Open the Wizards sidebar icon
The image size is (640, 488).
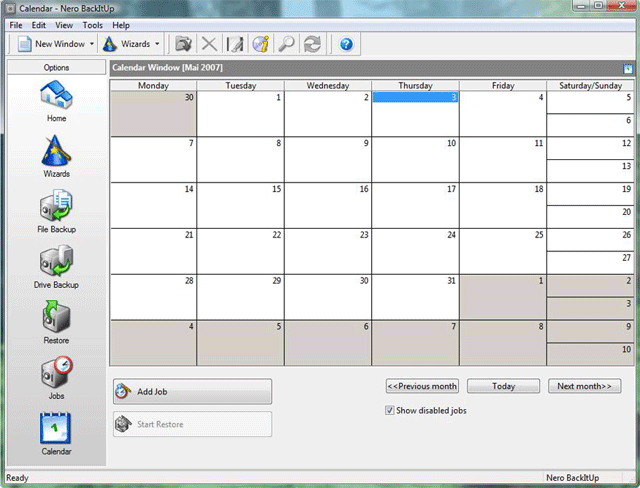[56, 157]
